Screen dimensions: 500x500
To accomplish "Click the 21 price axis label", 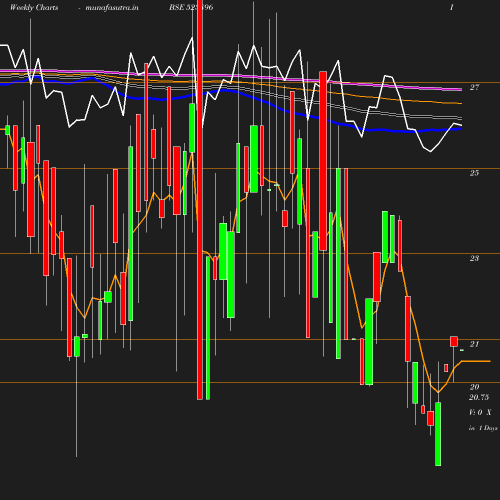I will 474,344.
